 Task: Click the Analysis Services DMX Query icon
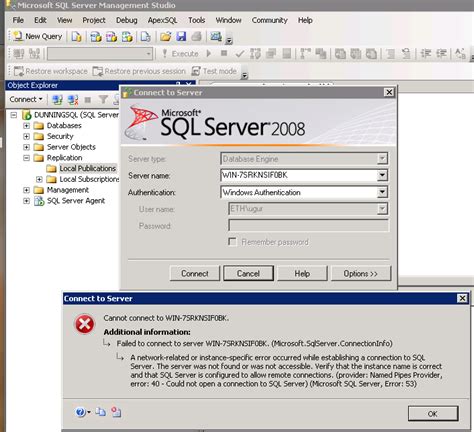coord(111,36)
